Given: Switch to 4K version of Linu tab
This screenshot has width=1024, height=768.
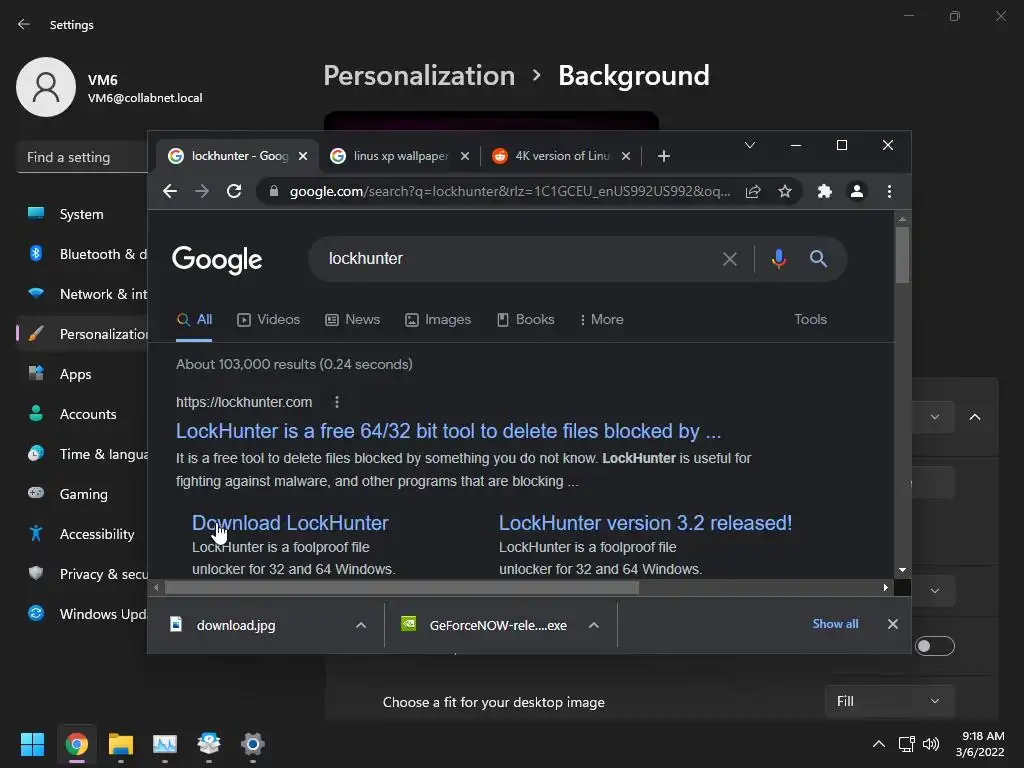Looking at the screenshot, I should [x=562, y=156].
